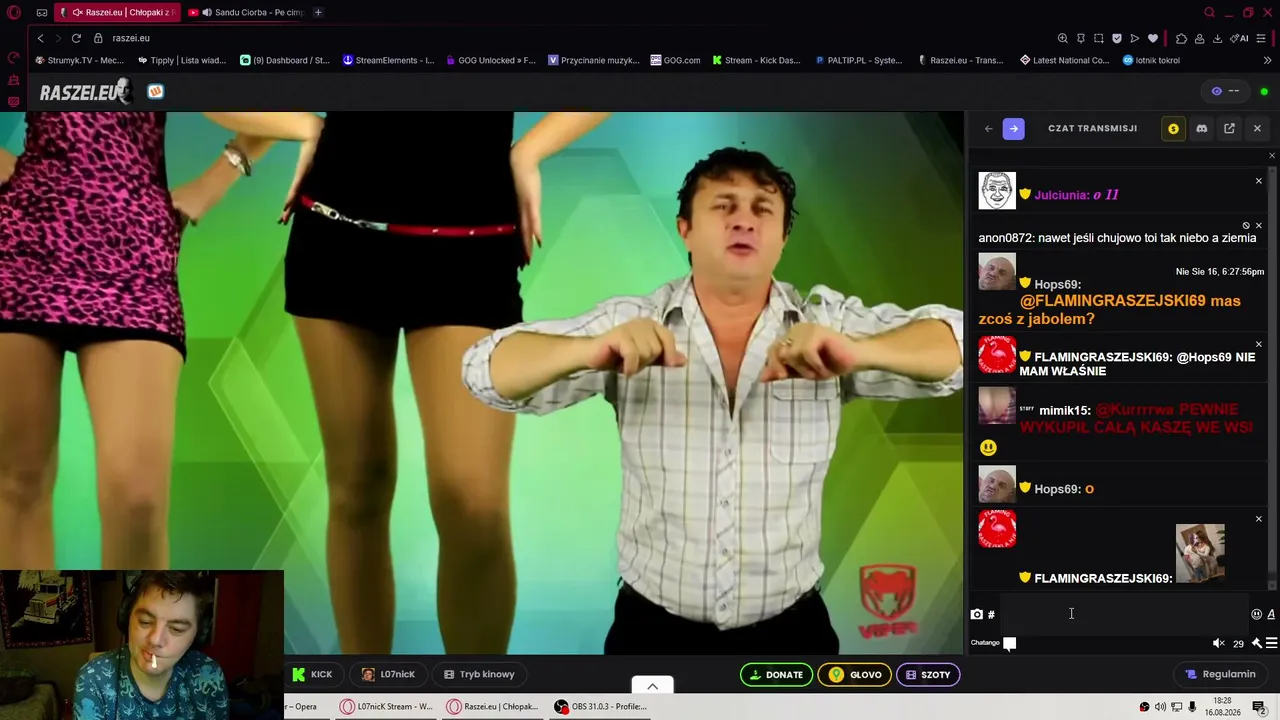Open the Latest National Co... bookmark

point(1064,60)
